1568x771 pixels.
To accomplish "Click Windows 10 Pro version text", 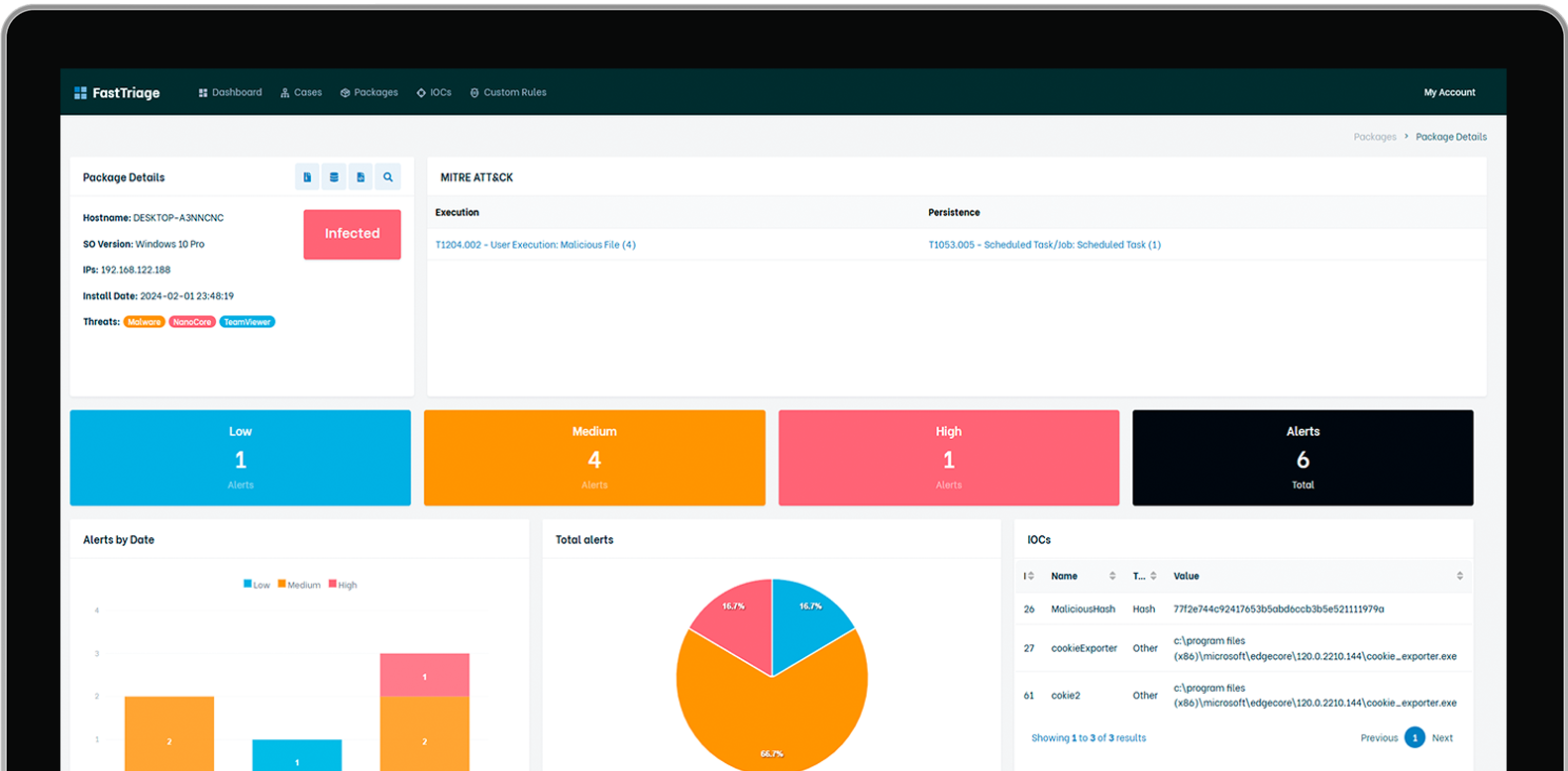I will click(x=170, y=244).
